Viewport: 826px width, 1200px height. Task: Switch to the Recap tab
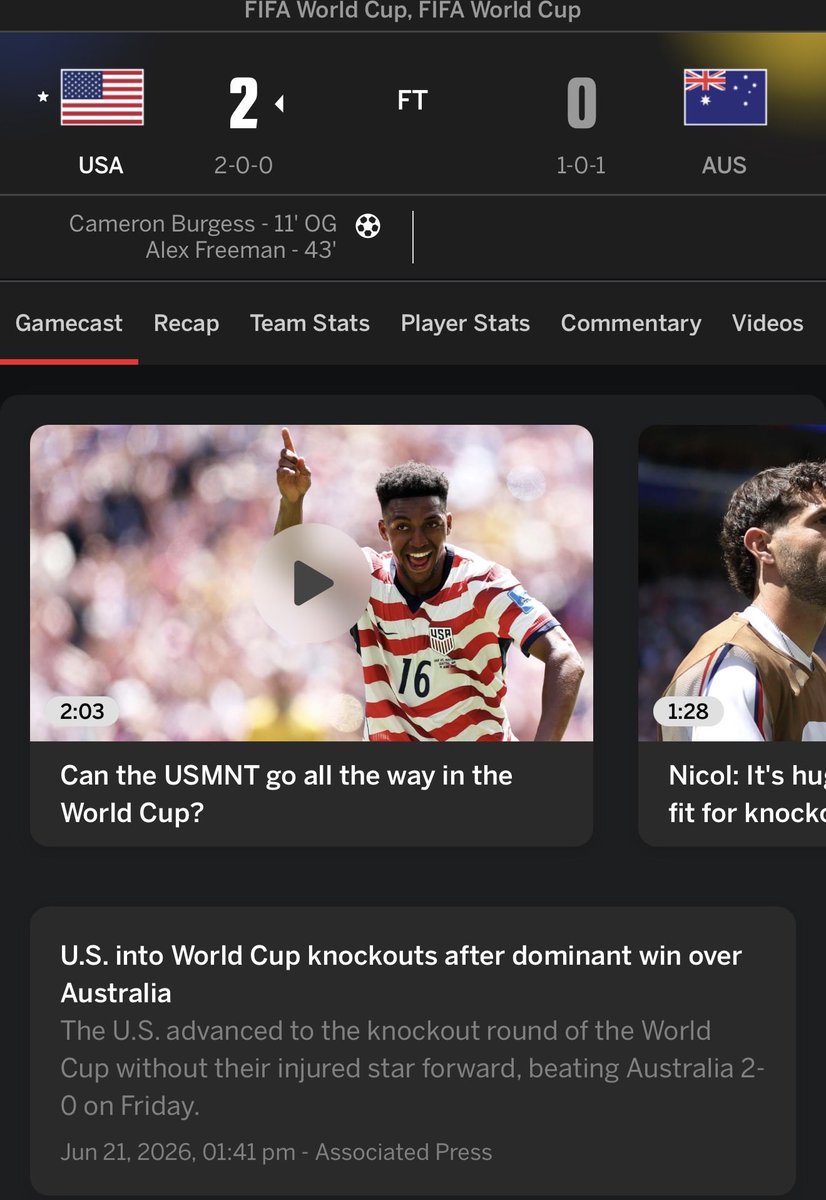[186, 323]
